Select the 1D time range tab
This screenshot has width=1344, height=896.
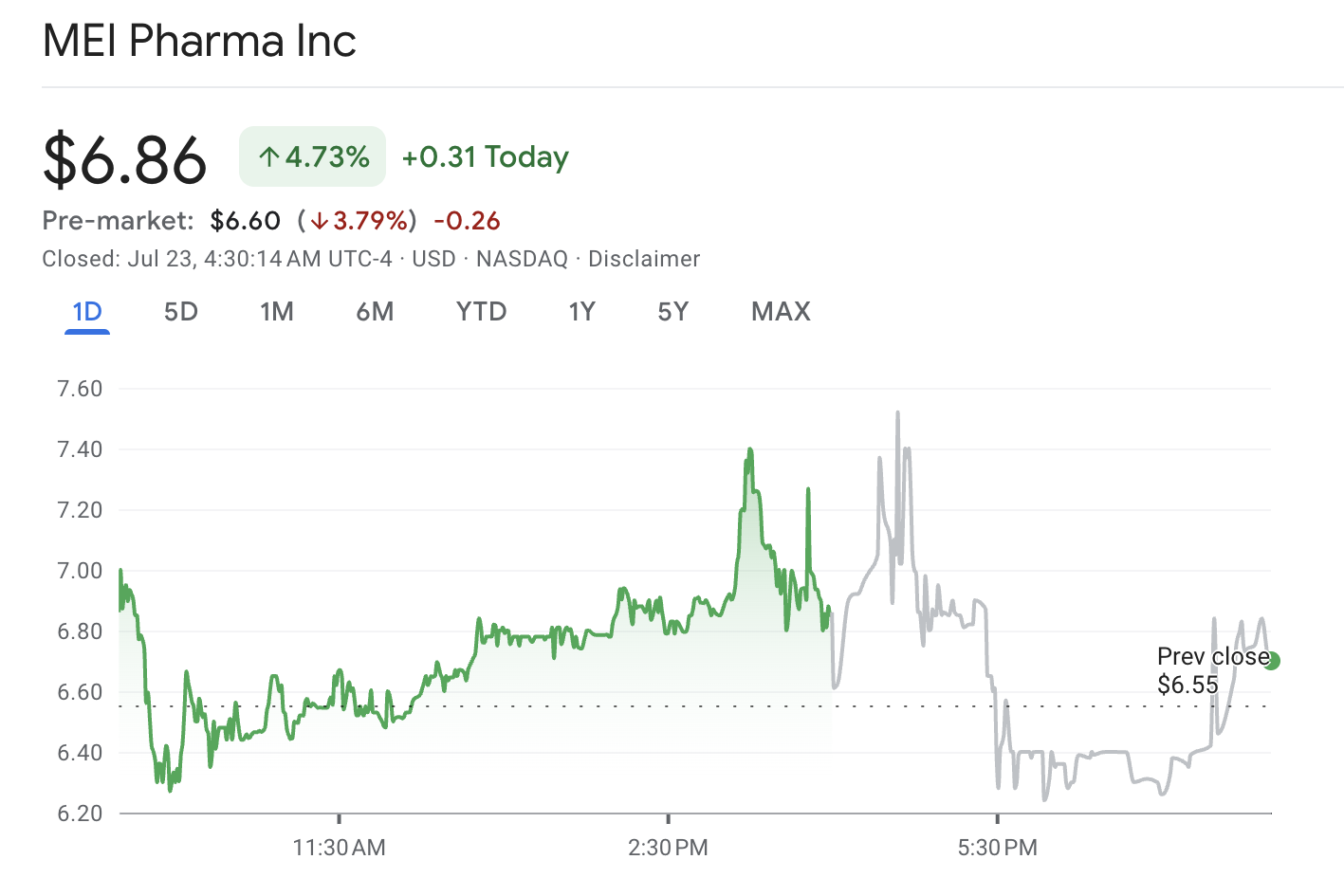pos(86,311)
